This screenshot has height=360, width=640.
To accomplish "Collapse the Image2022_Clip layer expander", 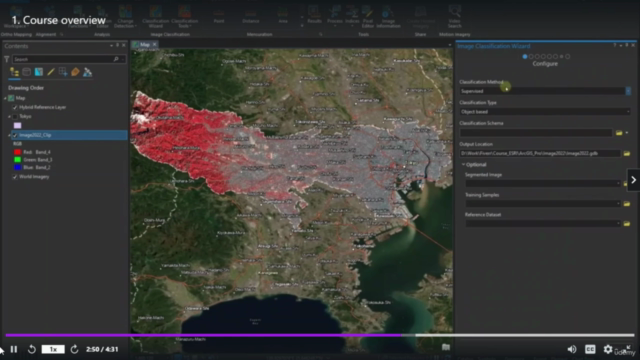I will click(x=9, y=135).
